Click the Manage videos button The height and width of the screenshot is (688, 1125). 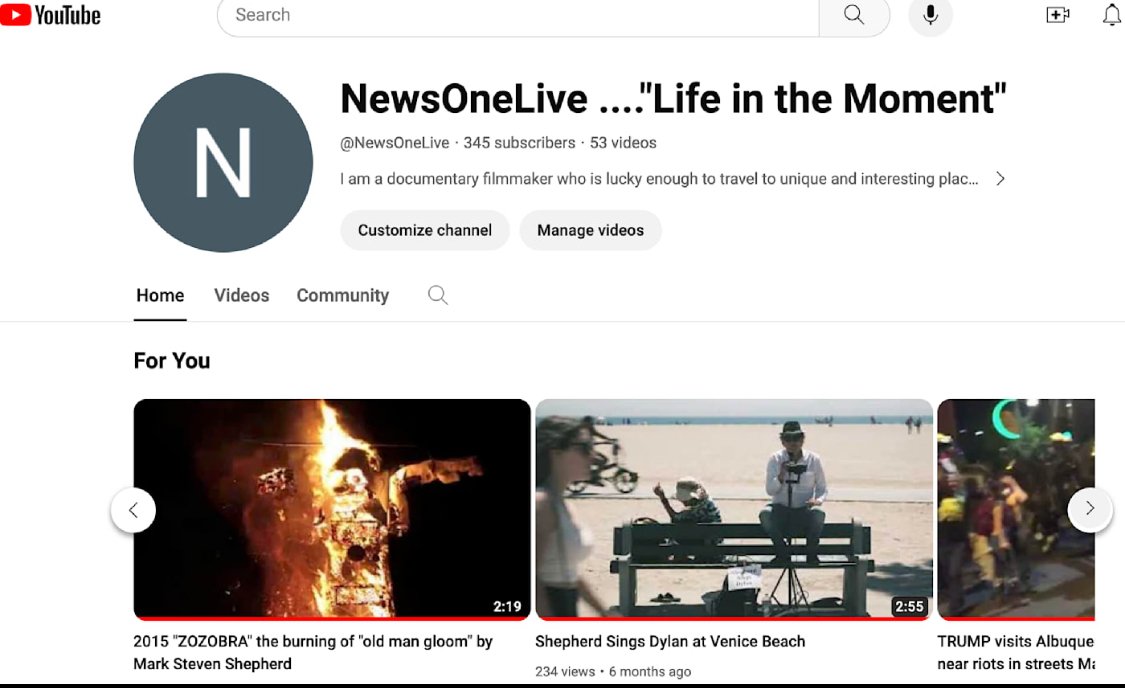click(590, 230)
